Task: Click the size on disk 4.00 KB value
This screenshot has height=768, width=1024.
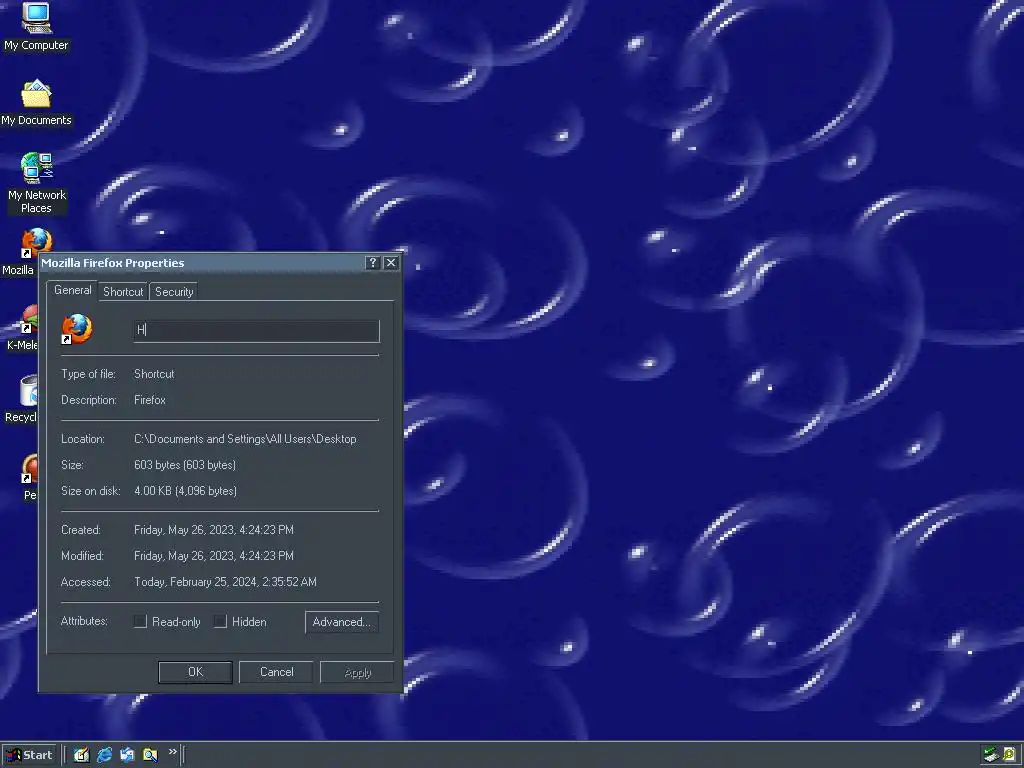Action: tap(185, 491)
